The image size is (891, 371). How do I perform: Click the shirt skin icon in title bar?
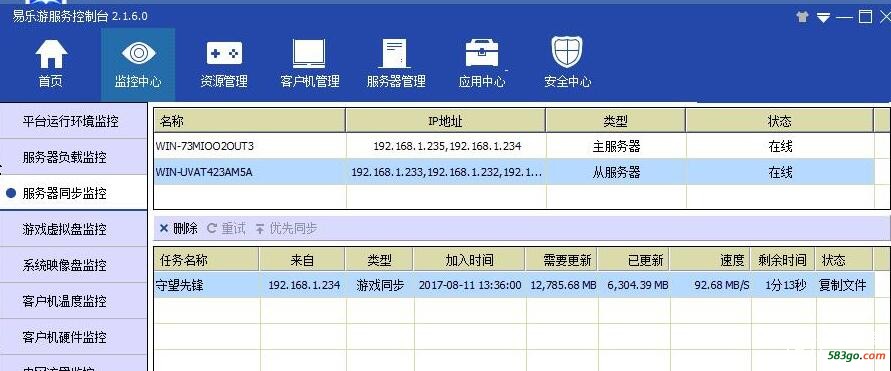802,17
